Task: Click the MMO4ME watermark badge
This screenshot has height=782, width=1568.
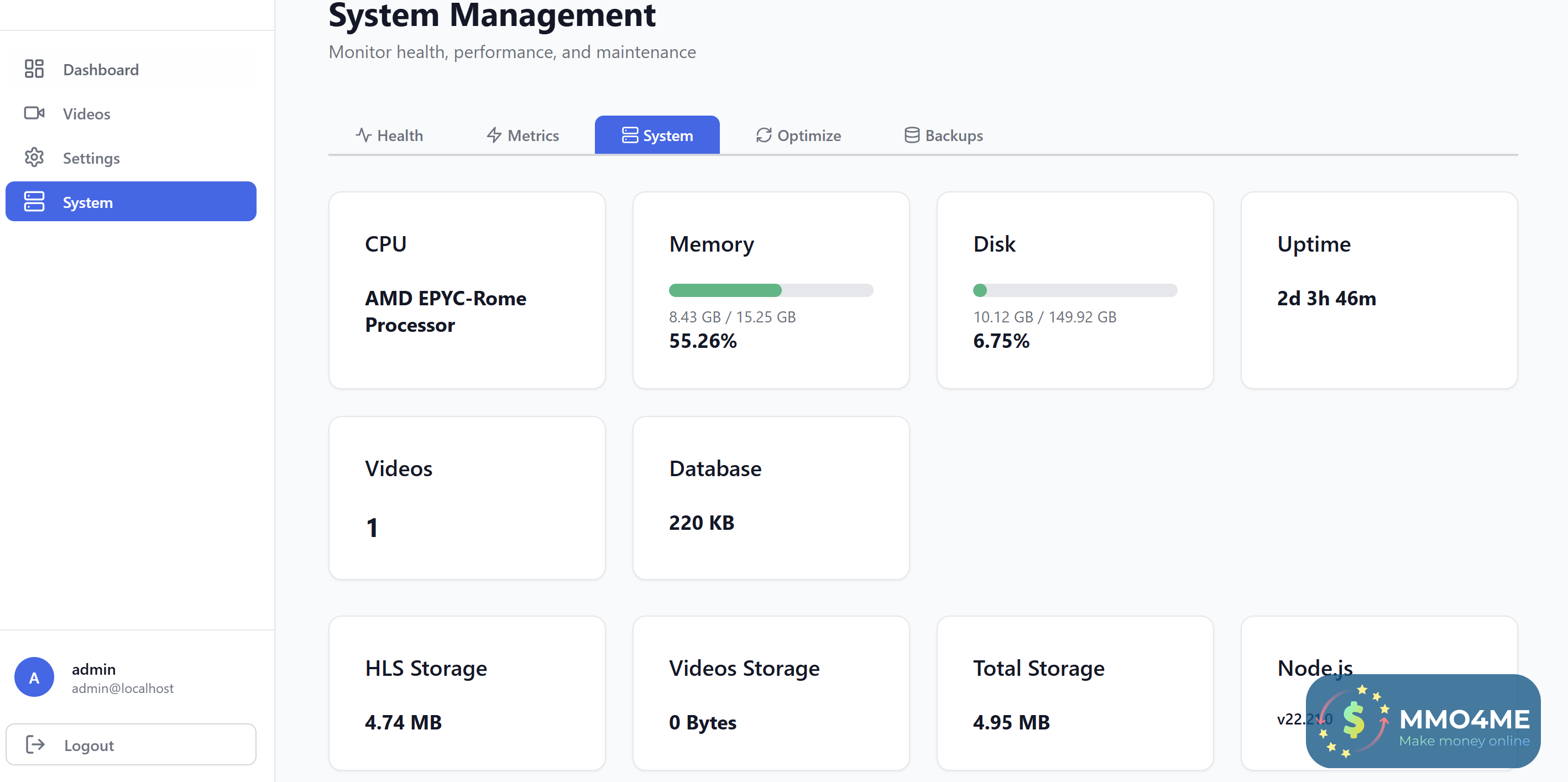Action: (1423, 721)
